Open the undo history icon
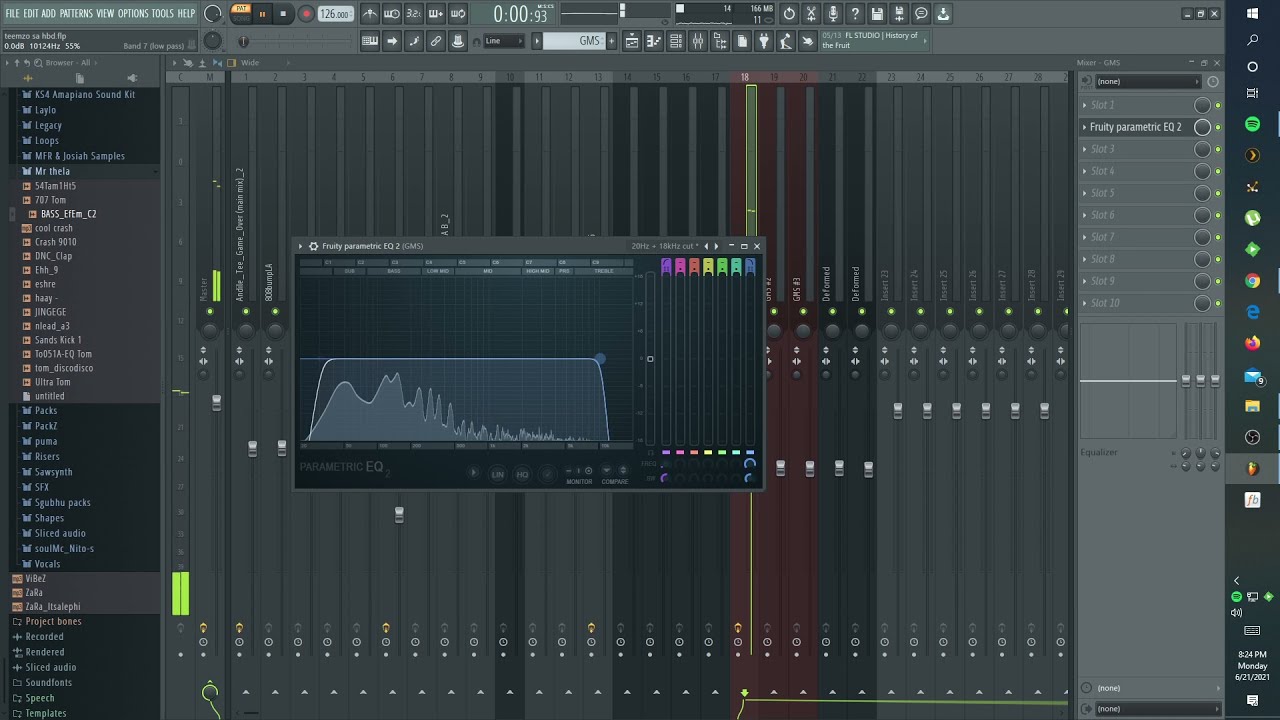The height and width of the screenshot is (720, 1280). point(789,14)
